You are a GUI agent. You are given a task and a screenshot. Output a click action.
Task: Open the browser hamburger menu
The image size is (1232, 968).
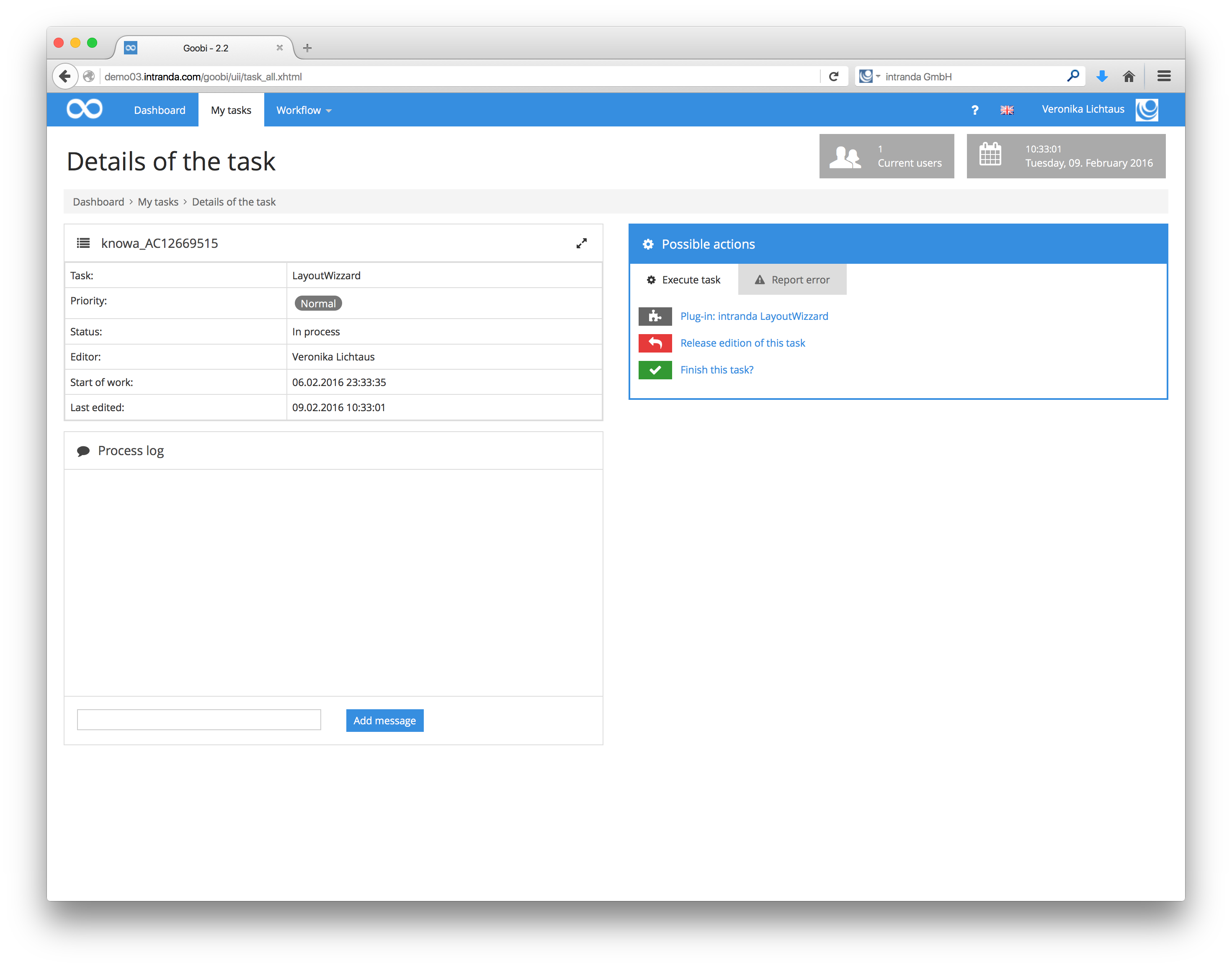click(x=1163, y=76)
